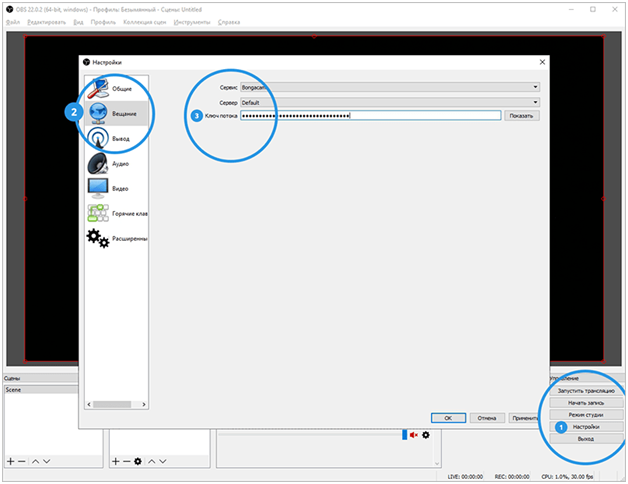Viewport: 628px width, 484px height.
Task: Click into the Ключ потока input field
Action: click(x=370, y=115)
